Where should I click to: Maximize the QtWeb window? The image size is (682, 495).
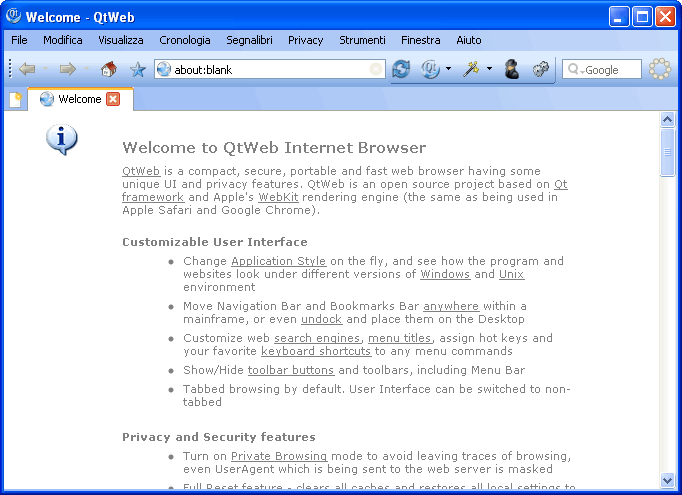[x=642, y=17]
